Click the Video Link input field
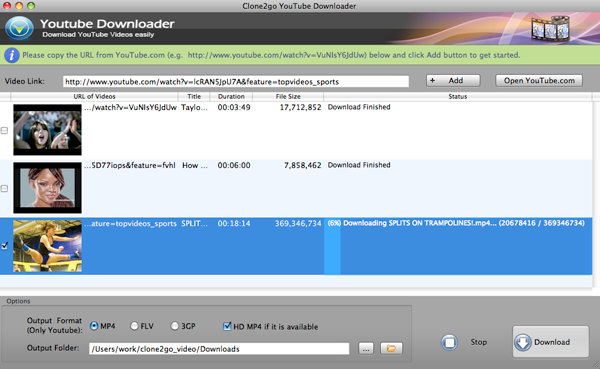This screenshot has height=369, width=600. 236,82
